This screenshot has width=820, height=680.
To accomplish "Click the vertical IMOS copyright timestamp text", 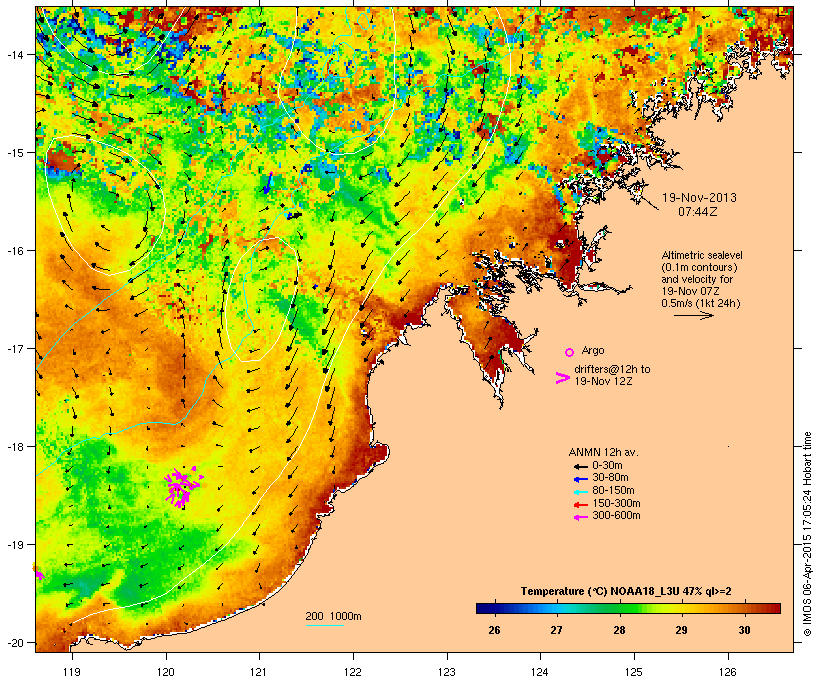I will (x=807, y=534).
